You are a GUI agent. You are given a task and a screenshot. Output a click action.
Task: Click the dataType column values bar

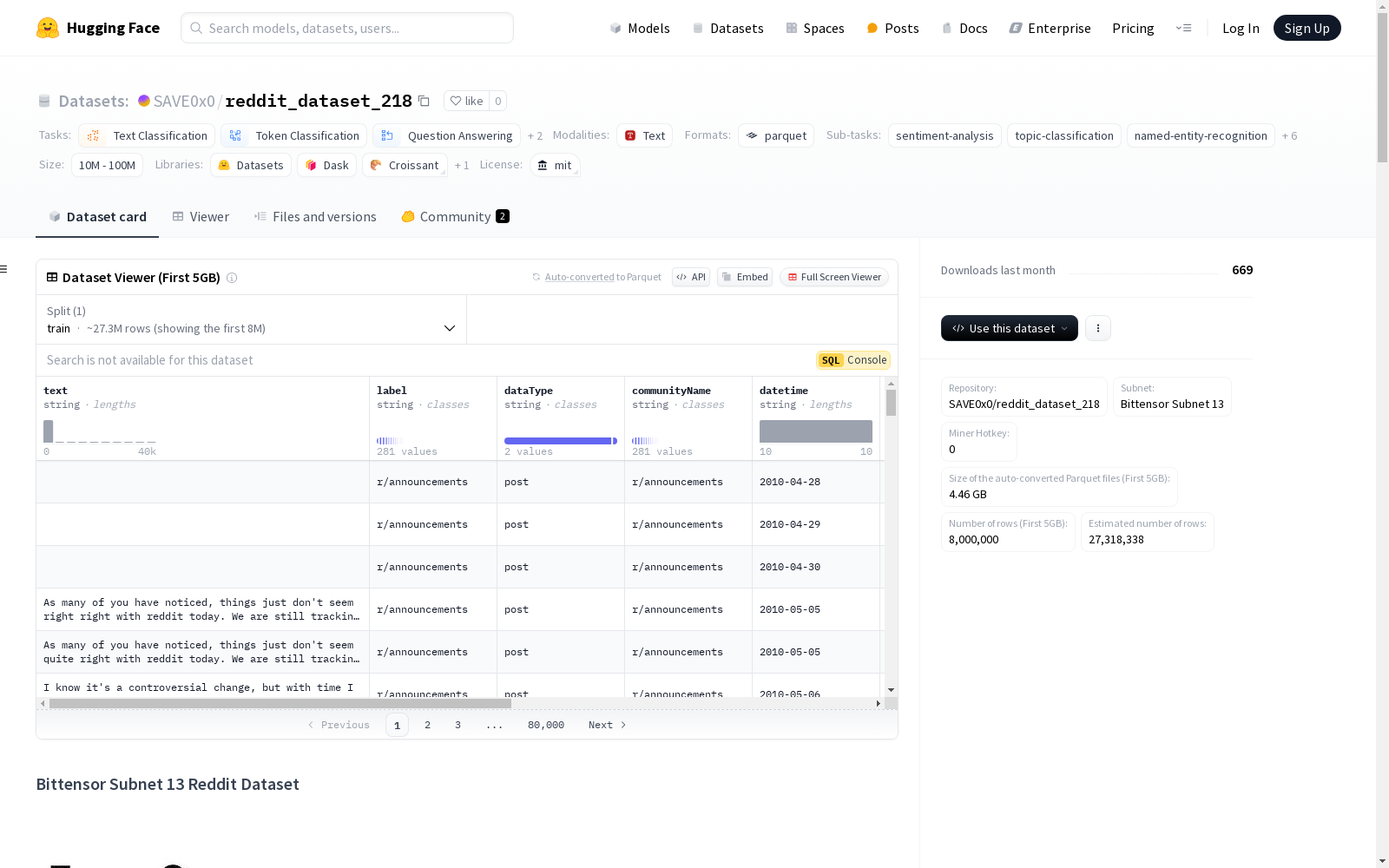[x=561, y=441]
